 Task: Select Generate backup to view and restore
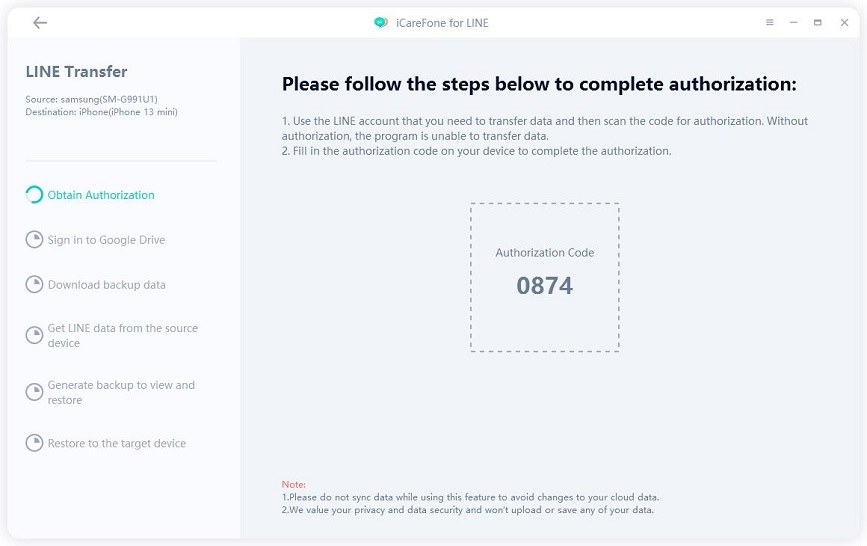[x=121, y=393]
